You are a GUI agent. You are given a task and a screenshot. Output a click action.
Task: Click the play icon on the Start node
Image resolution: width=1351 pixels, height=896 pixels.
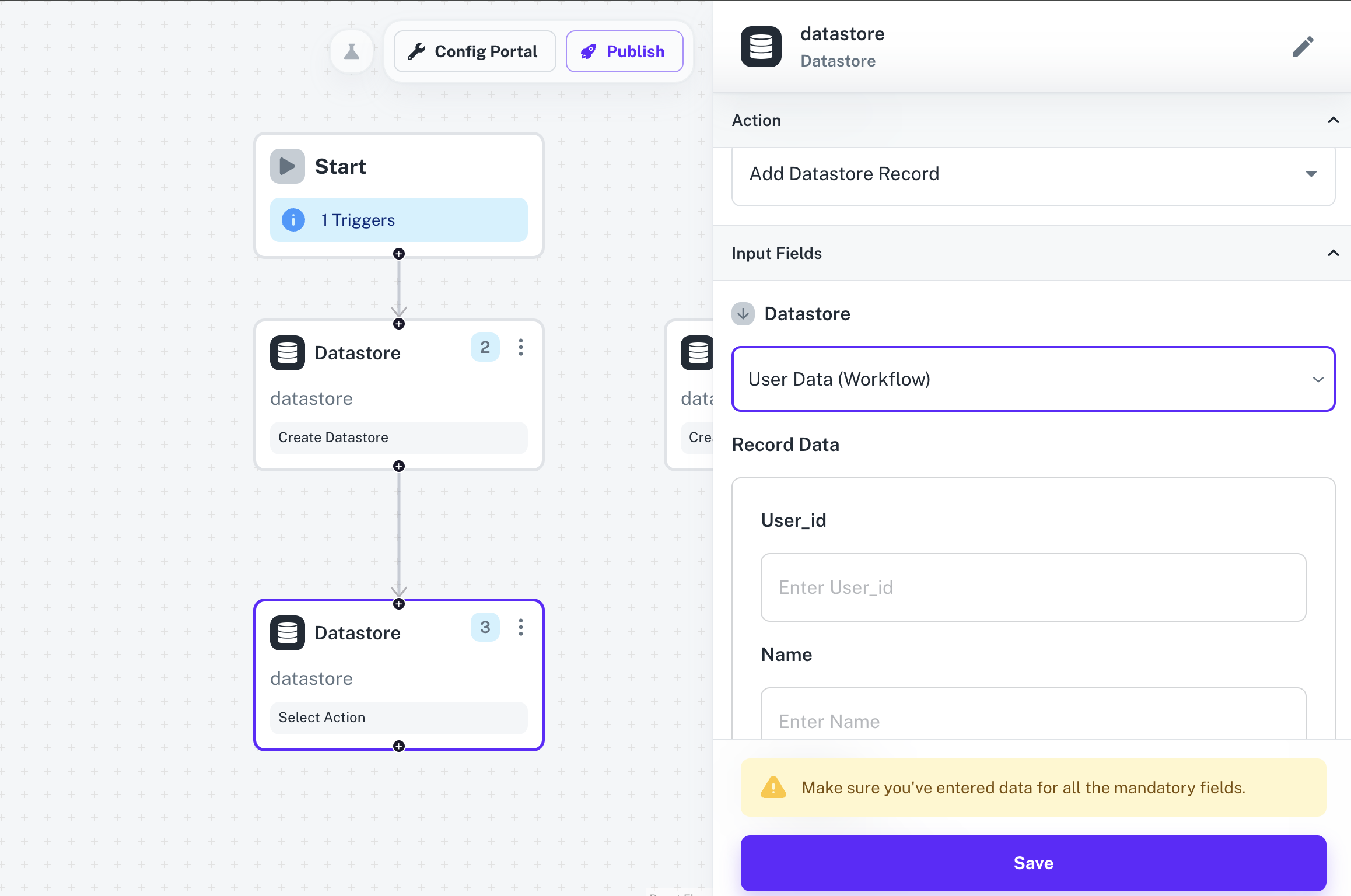pos(287,166)
